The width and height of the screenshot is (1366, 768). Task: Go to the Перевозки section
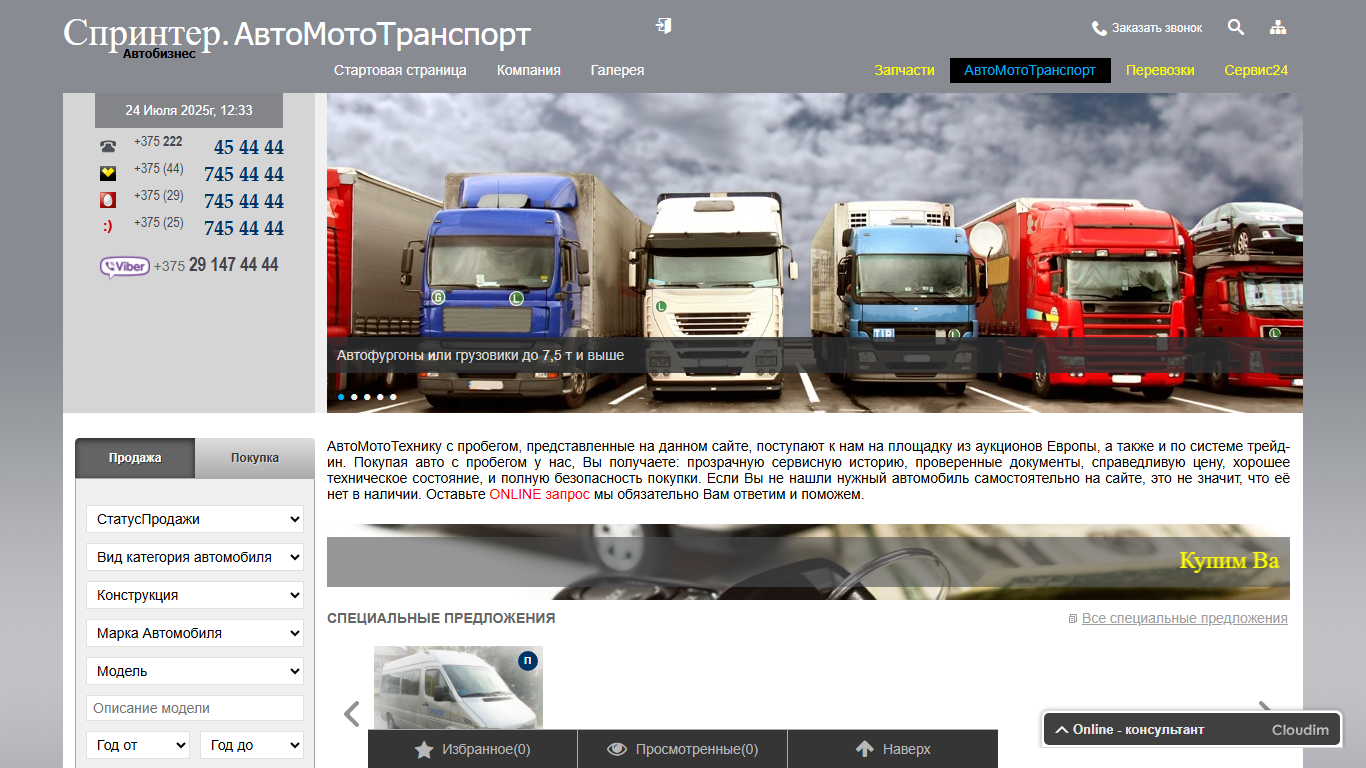click(x=1160, y=70)
